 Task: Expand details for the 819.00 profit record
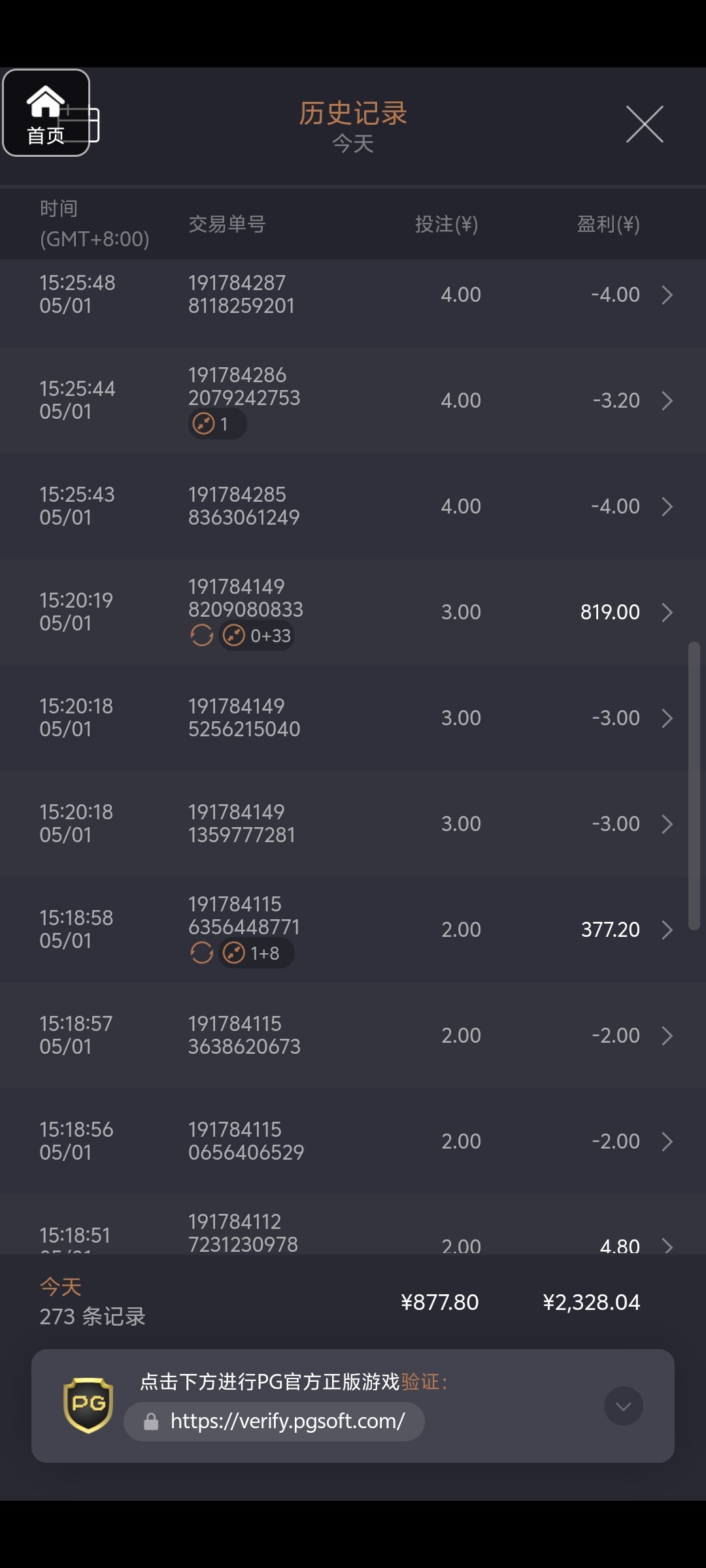coord(667,612)
